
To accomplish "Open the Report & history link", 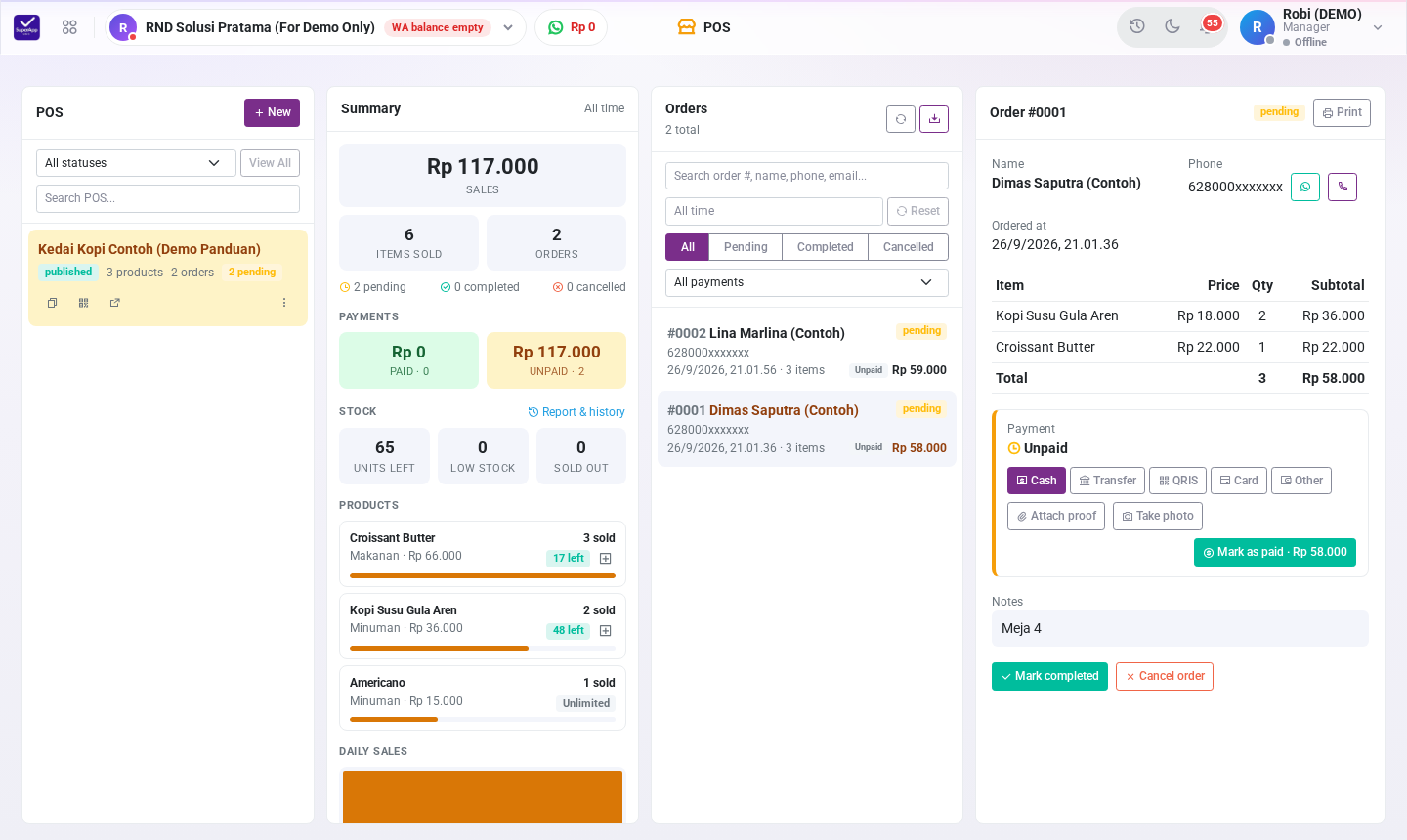I will pos(576,412).
